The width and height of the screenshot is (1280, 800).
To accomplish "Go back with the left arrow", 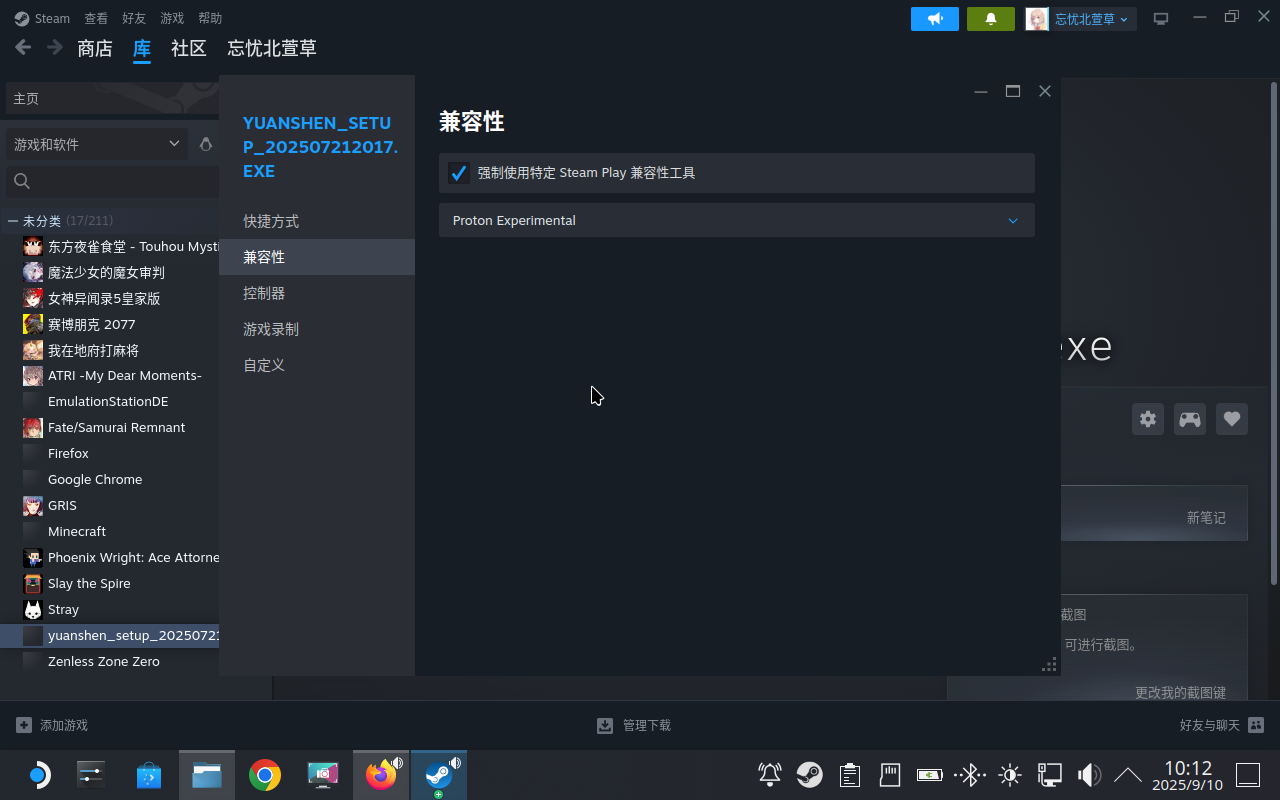I will click(23, 47).
